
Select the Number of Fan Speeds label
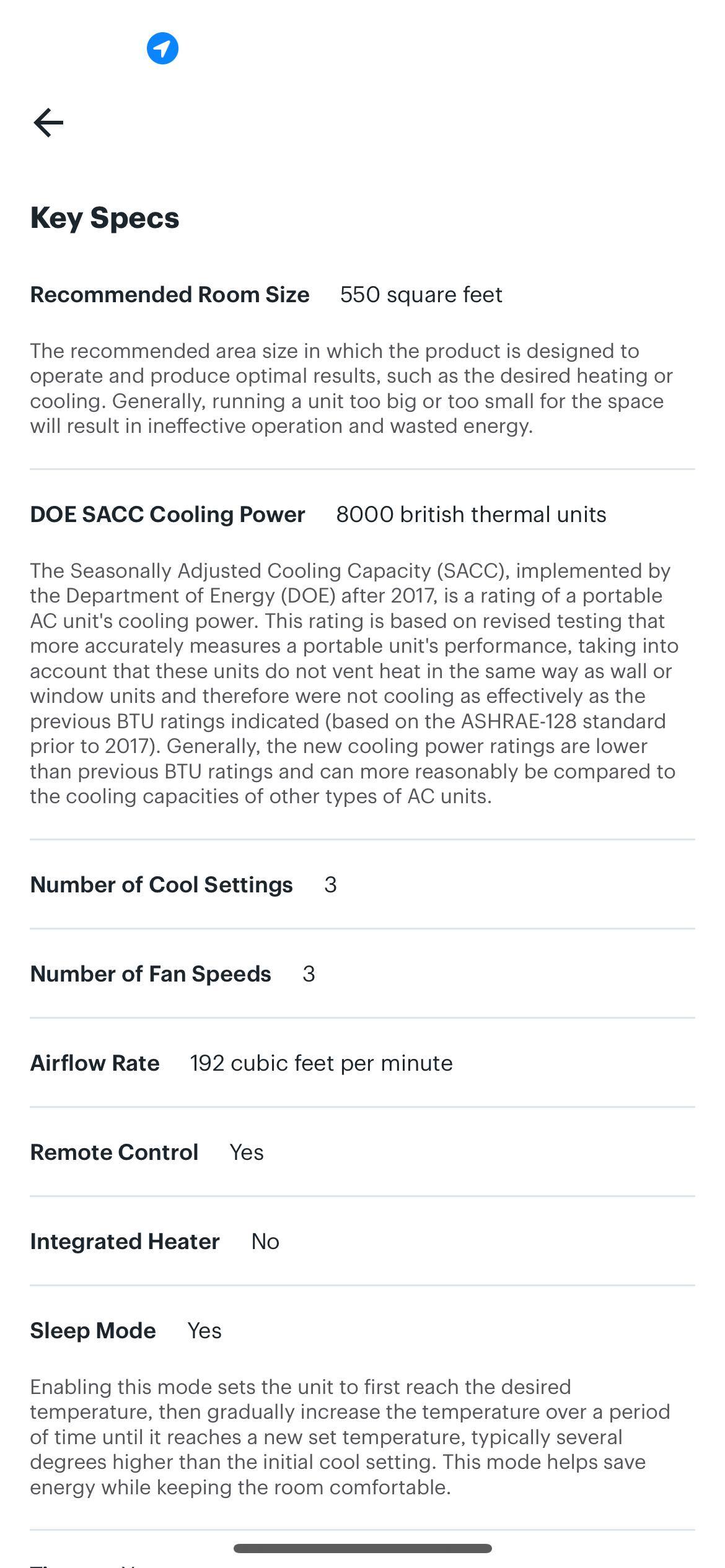pos(151,974)
